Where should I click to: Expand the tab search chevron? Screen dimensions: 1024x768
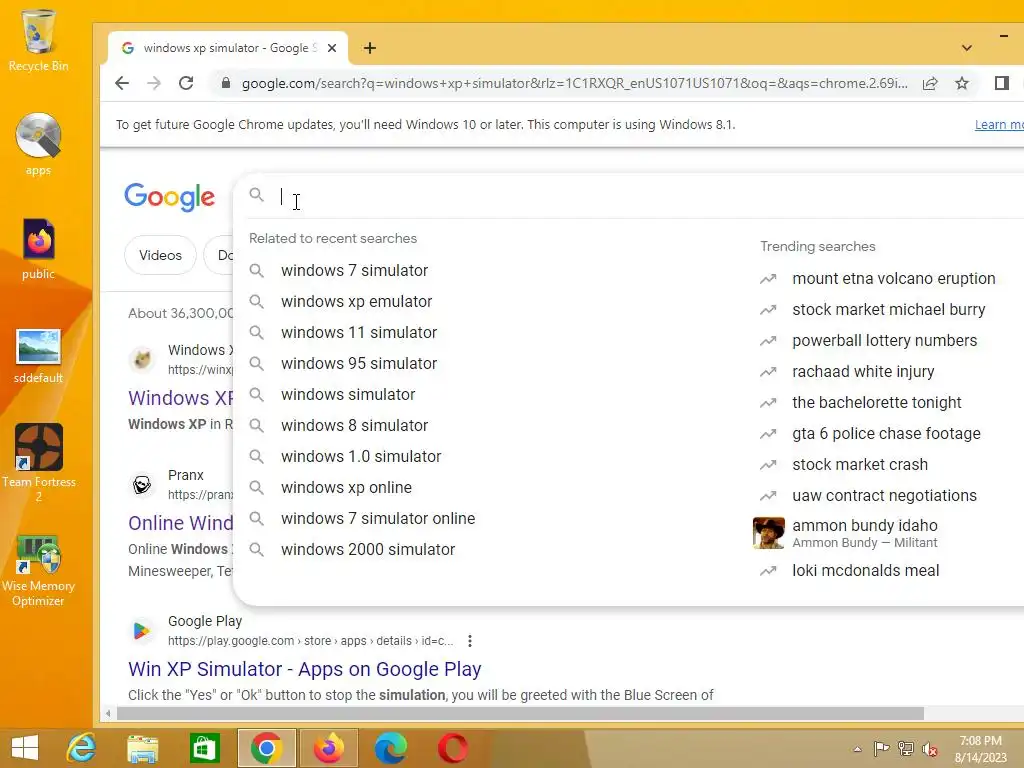coord(967,48)
